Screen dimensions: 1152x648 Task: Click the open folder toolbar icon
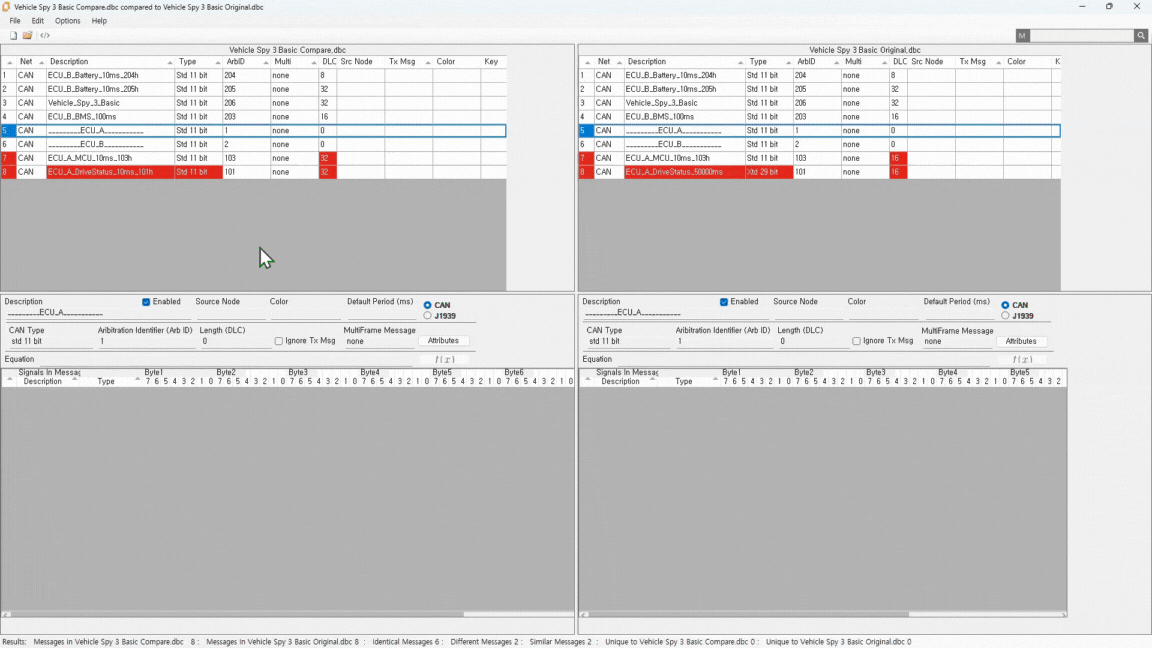pyautogui.click(x=28, y=36)
